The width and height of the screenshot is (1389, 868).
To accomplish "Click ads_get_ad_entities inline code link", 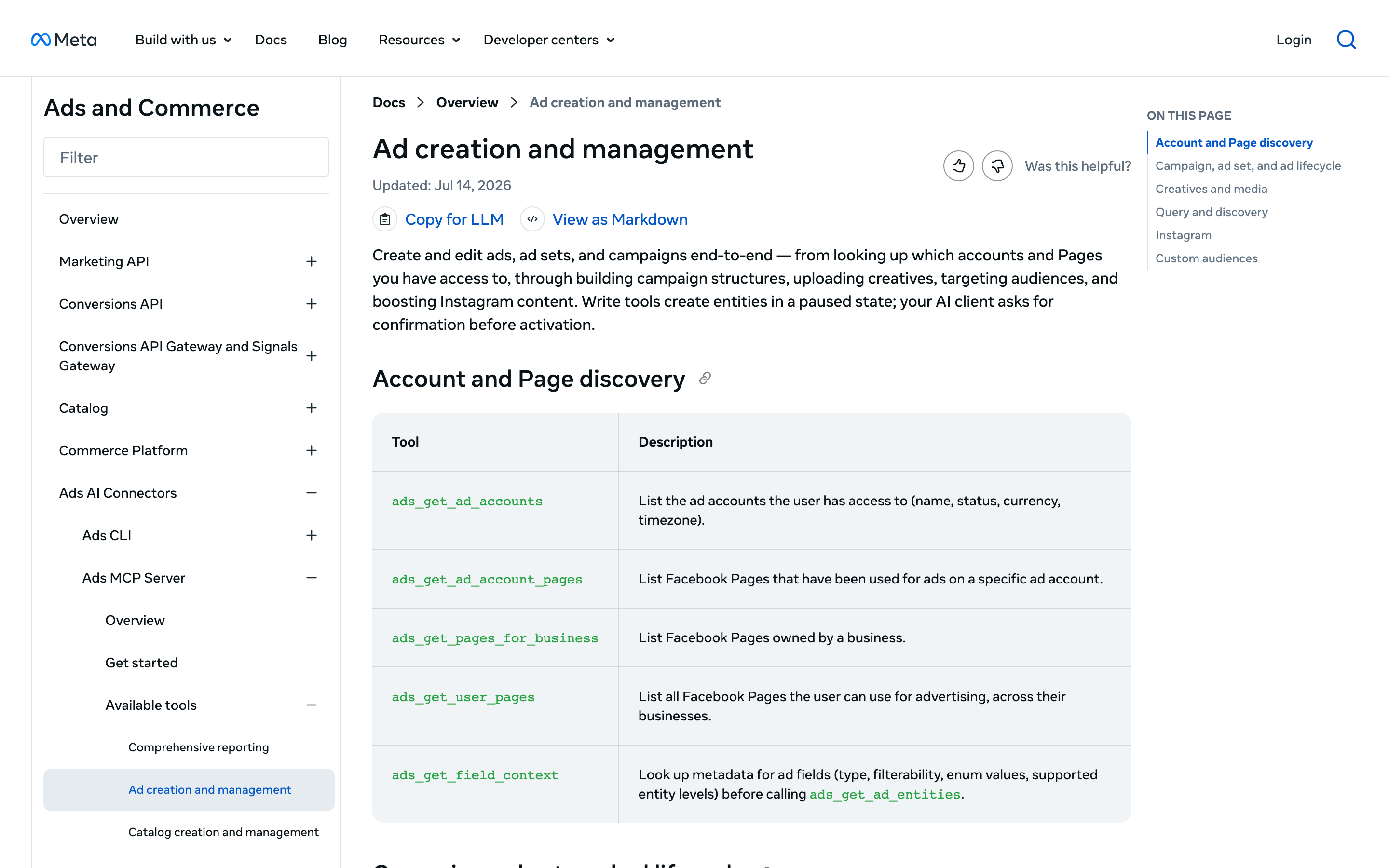I will [x=885, y=795].
